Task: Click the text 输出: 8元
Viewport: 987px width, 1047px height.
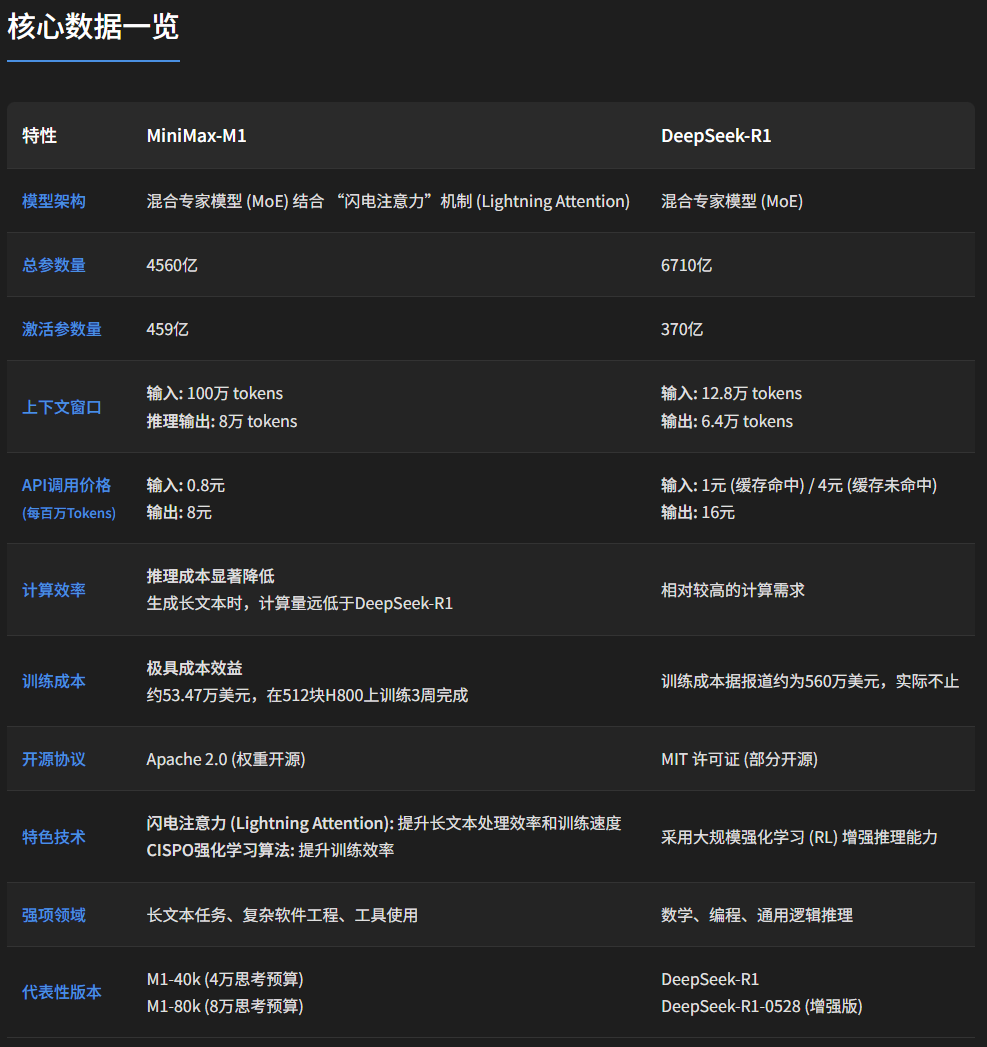Action: tap(179, 512)
